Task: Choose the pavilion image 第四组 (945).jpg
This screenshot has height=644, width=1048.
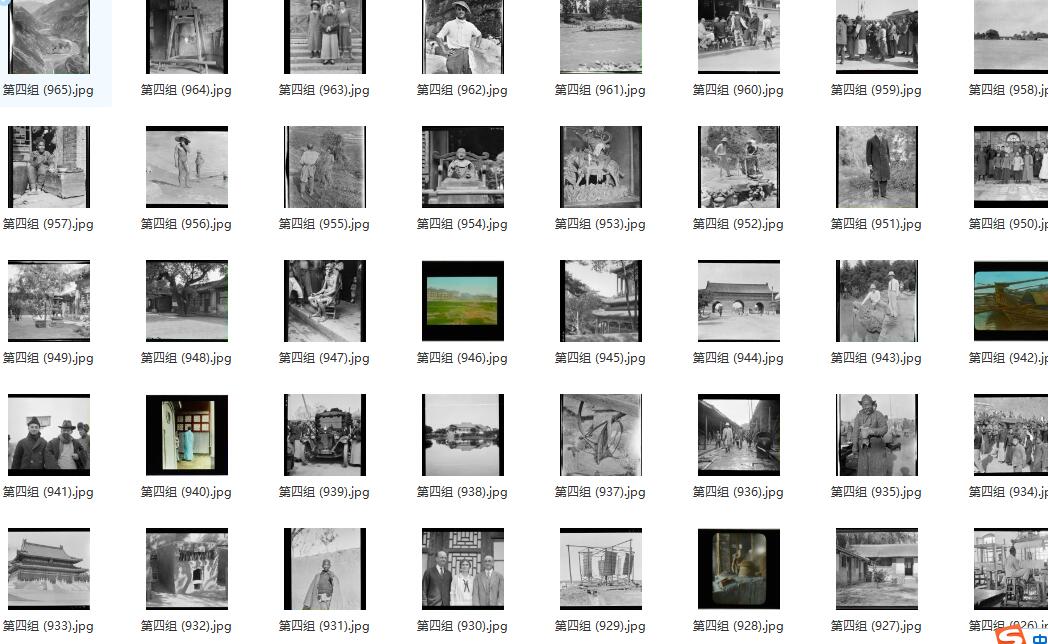Action: [x=601, y=301]
